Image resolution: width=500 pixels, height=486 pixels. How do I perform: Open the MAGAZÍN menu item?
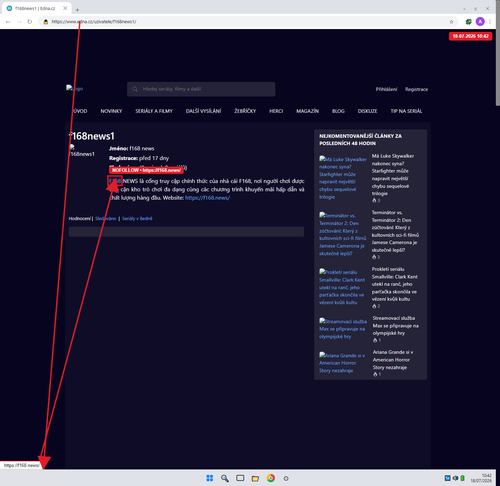point(307,111)
